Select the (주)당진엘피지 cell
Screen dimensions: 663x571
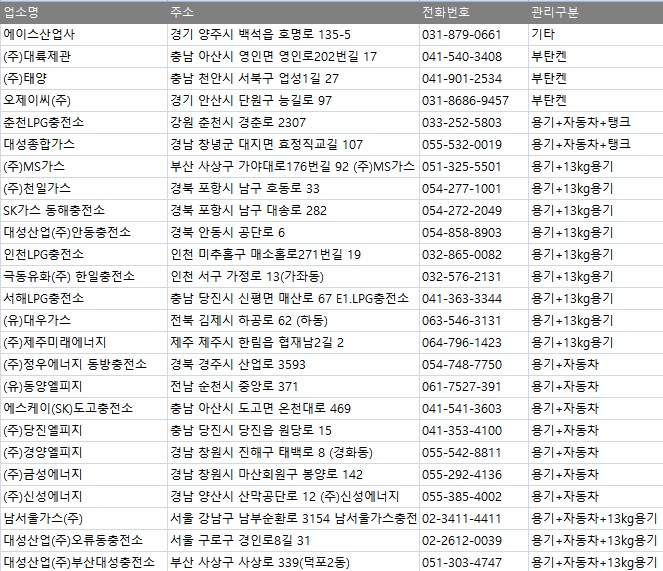(84, 431)
